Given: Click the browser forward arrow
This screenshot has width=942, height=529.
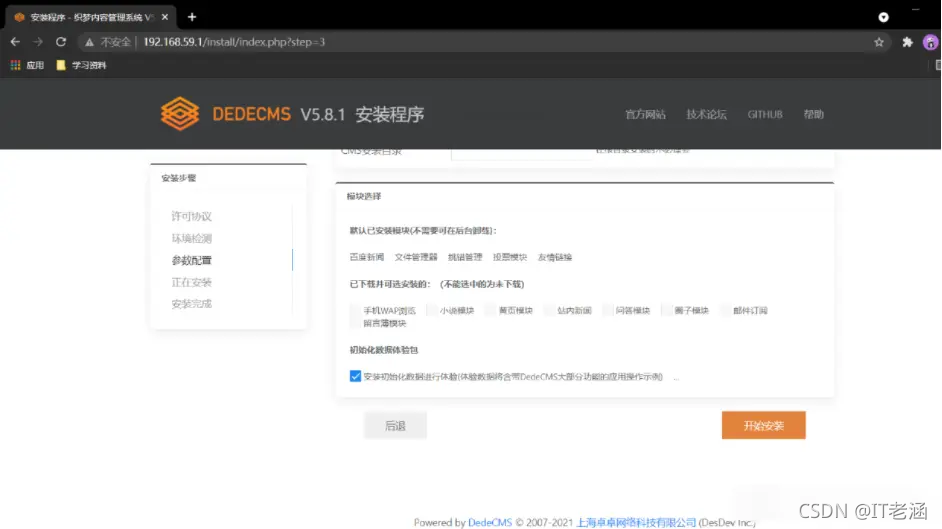Looking at the screenshot, I should (38, 42).
